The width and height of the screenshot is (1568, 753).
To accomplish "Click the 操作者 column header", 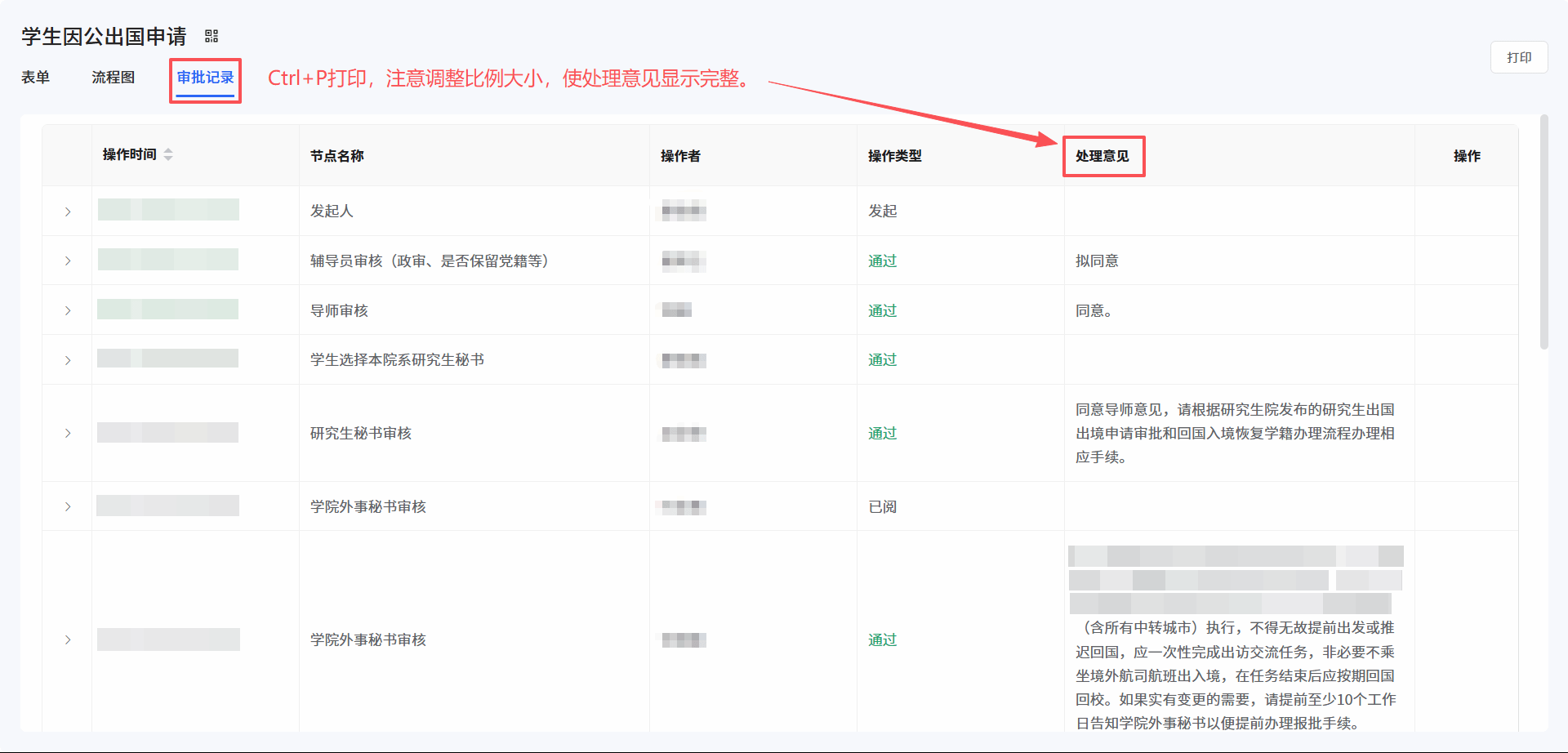I will 681,156.
